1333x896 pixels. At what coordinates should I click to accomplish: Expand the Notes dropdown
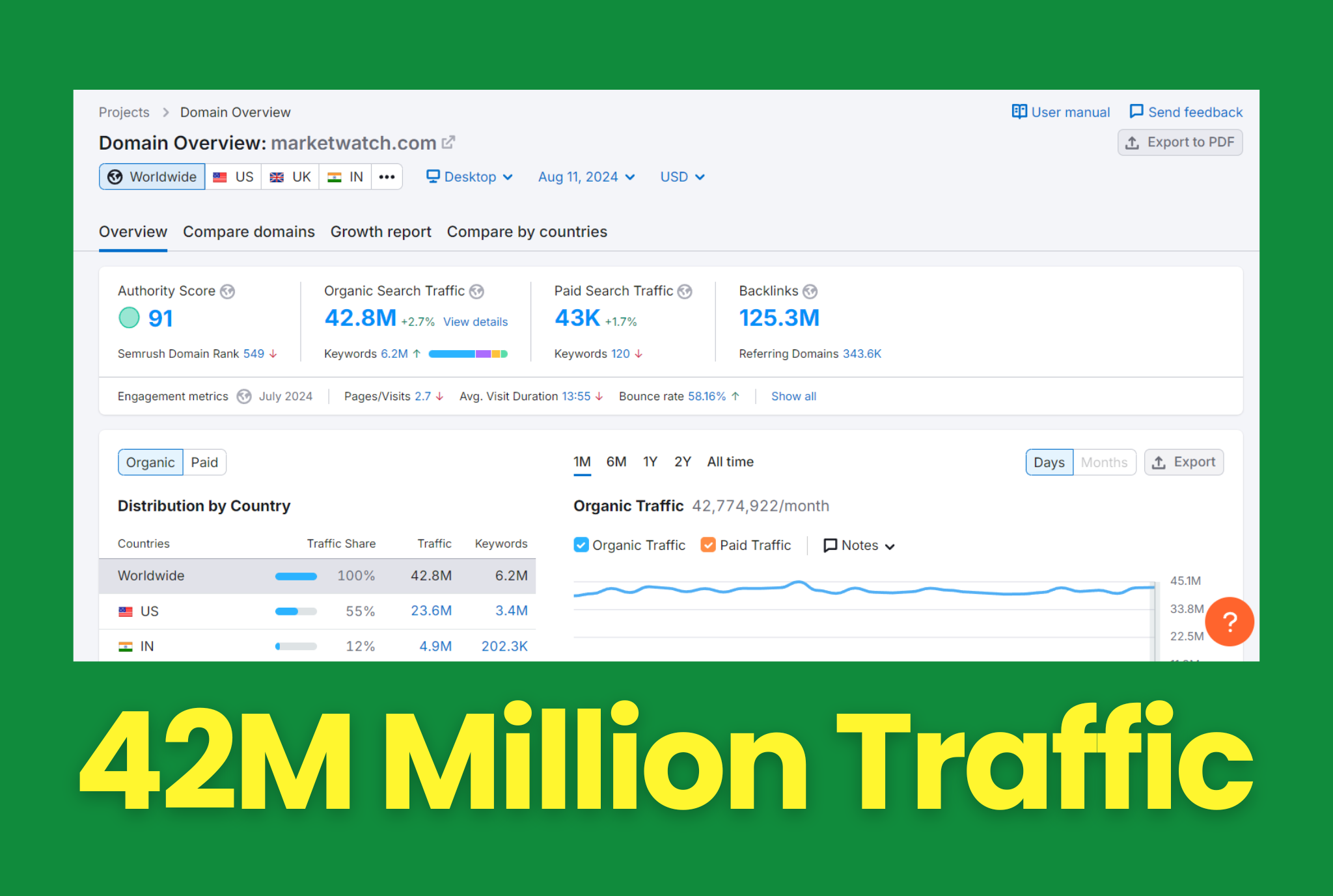coord(859,545)
